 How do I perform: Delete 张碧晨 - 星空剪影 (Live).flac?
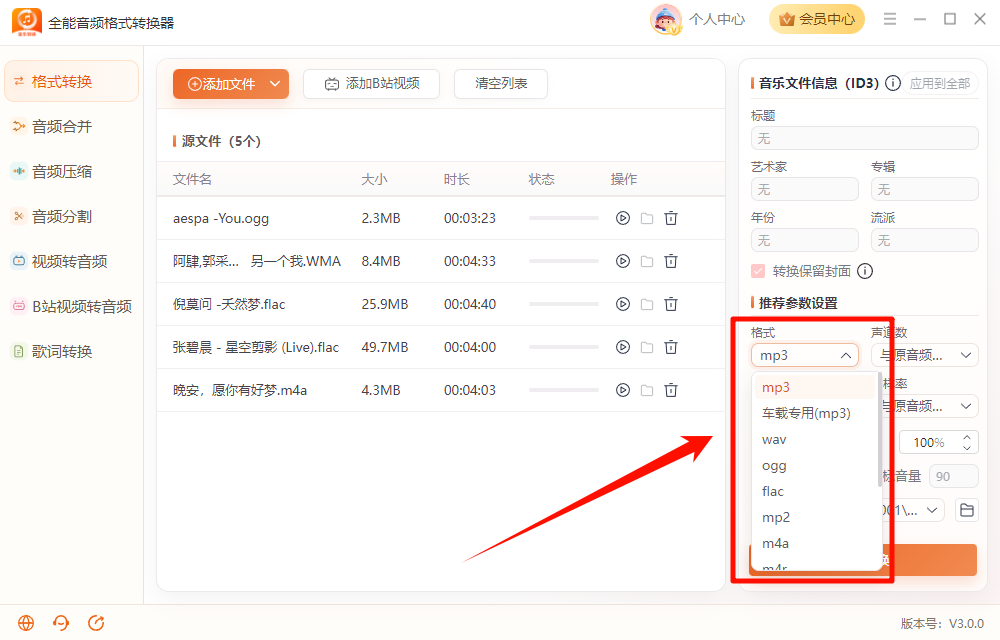click(x=671, y=347)
